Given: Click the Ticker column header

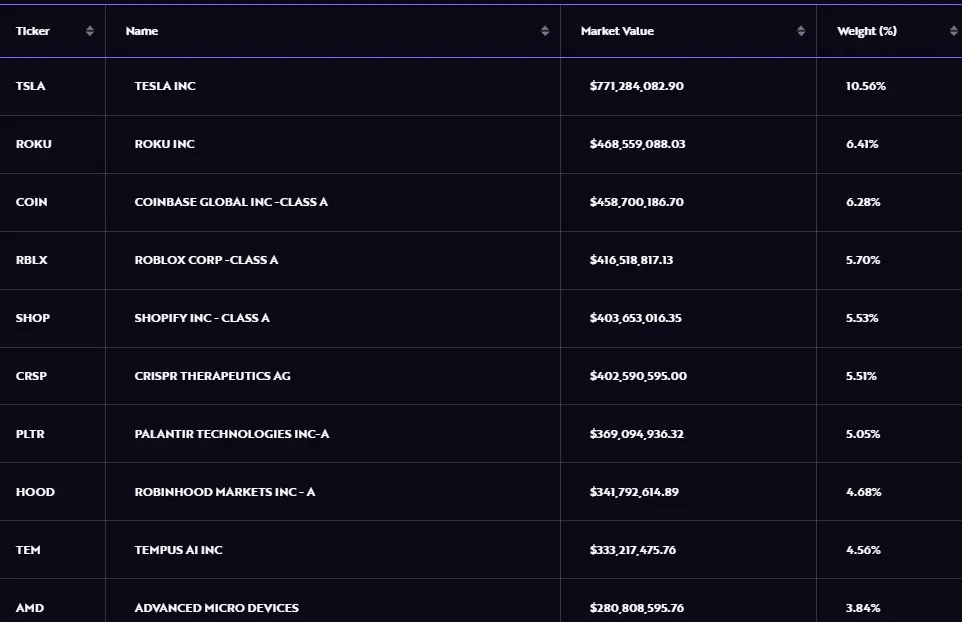Looking at the screenshot, I should coord(33,31).
